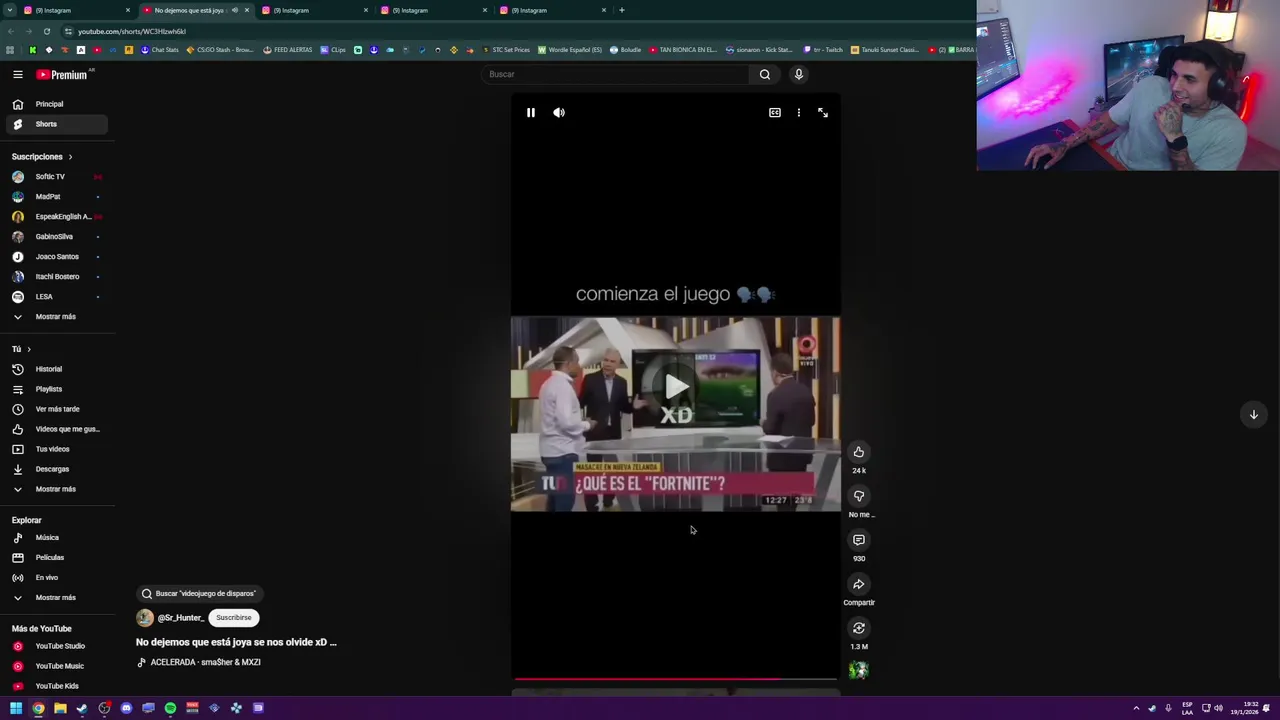Switch to the first Instagram tab
This screenshot has width=1280, height=720.
76,10
